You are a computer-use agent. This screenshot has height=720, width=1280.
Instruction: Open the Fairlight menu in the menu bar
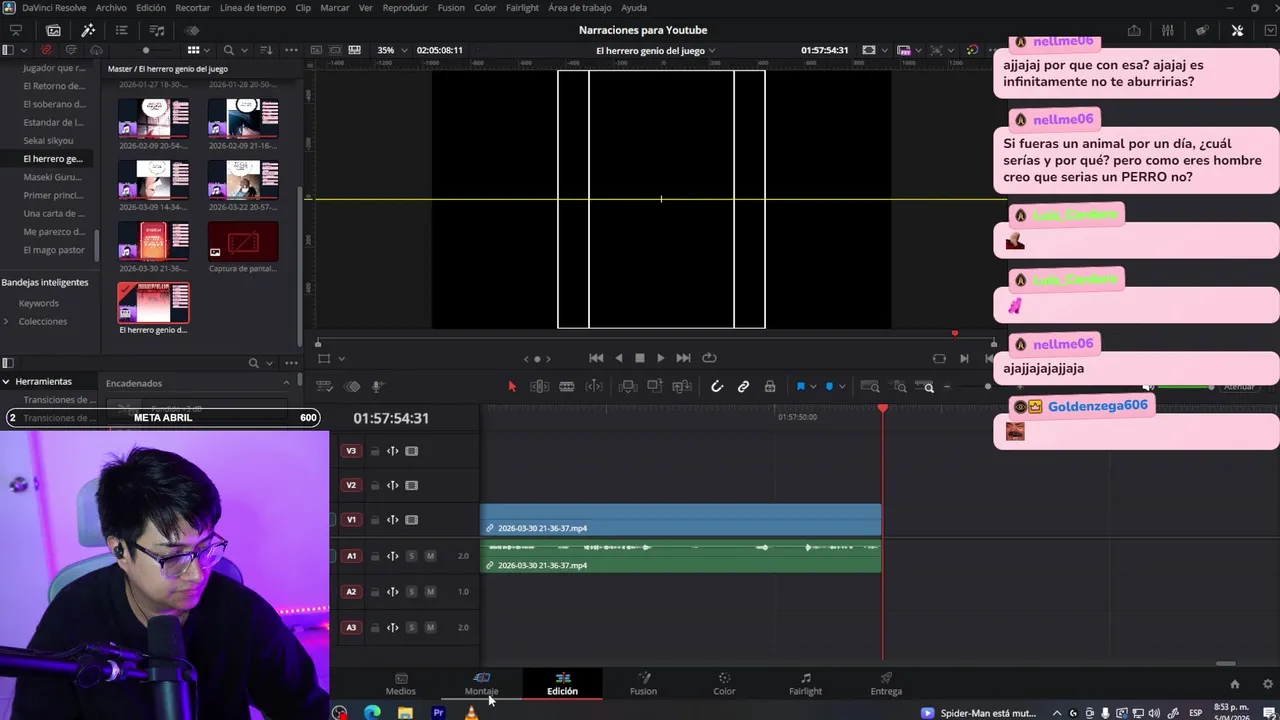[x=522, y=8]
